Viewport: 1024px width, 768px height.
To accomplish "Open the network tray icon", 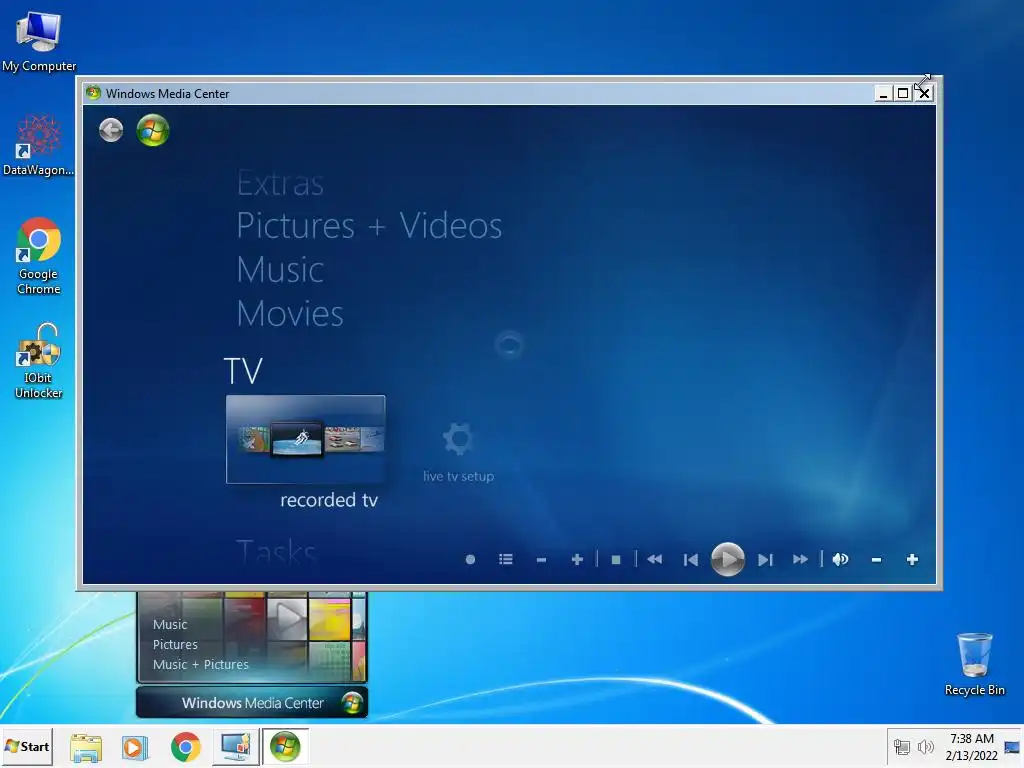I will point(902,747).
